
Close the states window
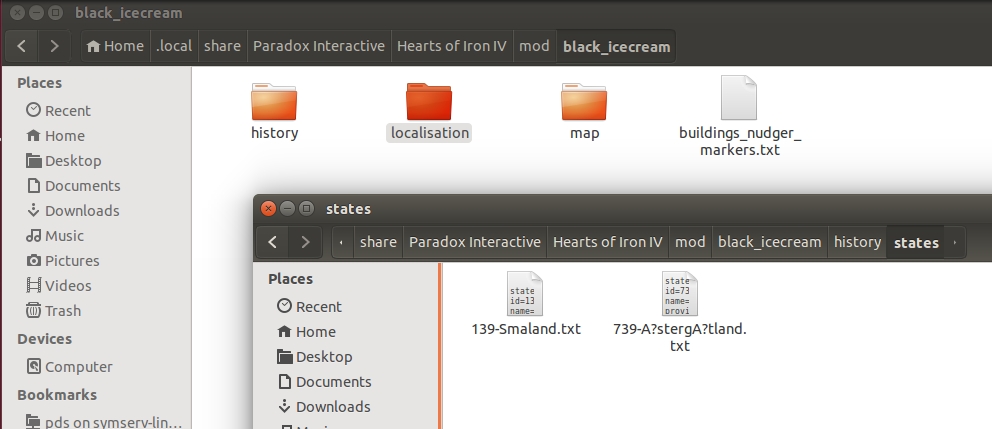tap(268, 208)
